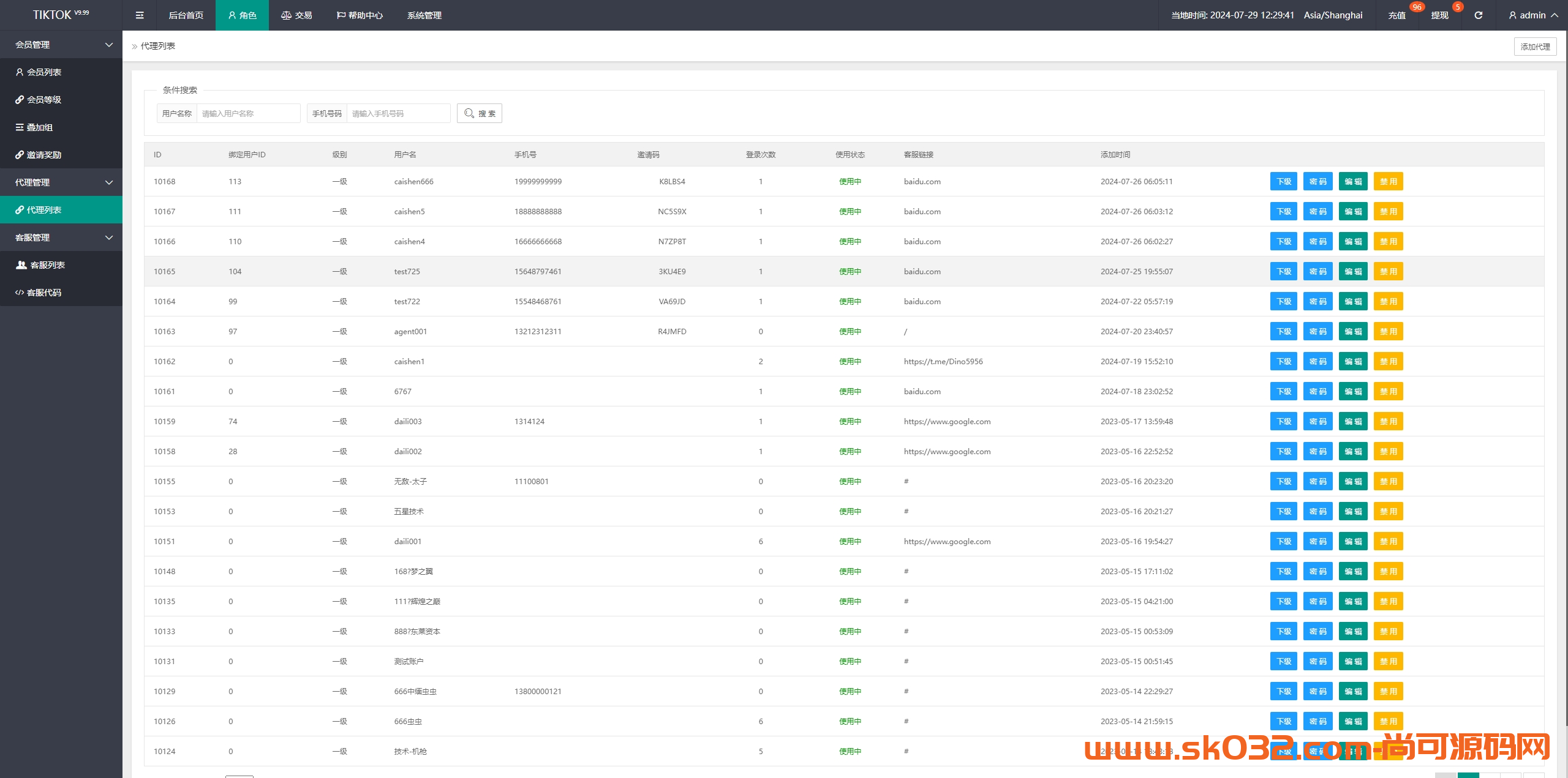Focus the 手机号码 input field
Viewport: 1568px width, 778px height.
coord(398,113)
